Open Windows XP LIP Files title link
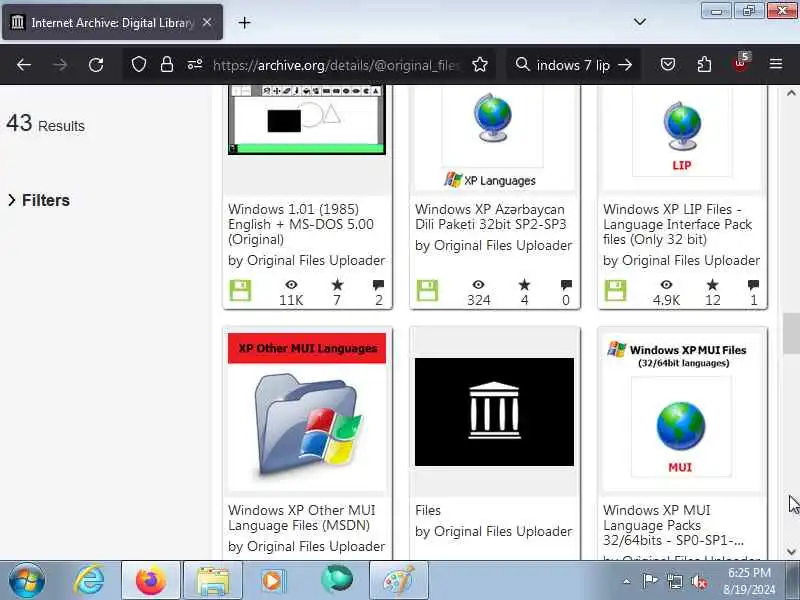The height and width of the screenshot is (600, 800). pos(678,224)
